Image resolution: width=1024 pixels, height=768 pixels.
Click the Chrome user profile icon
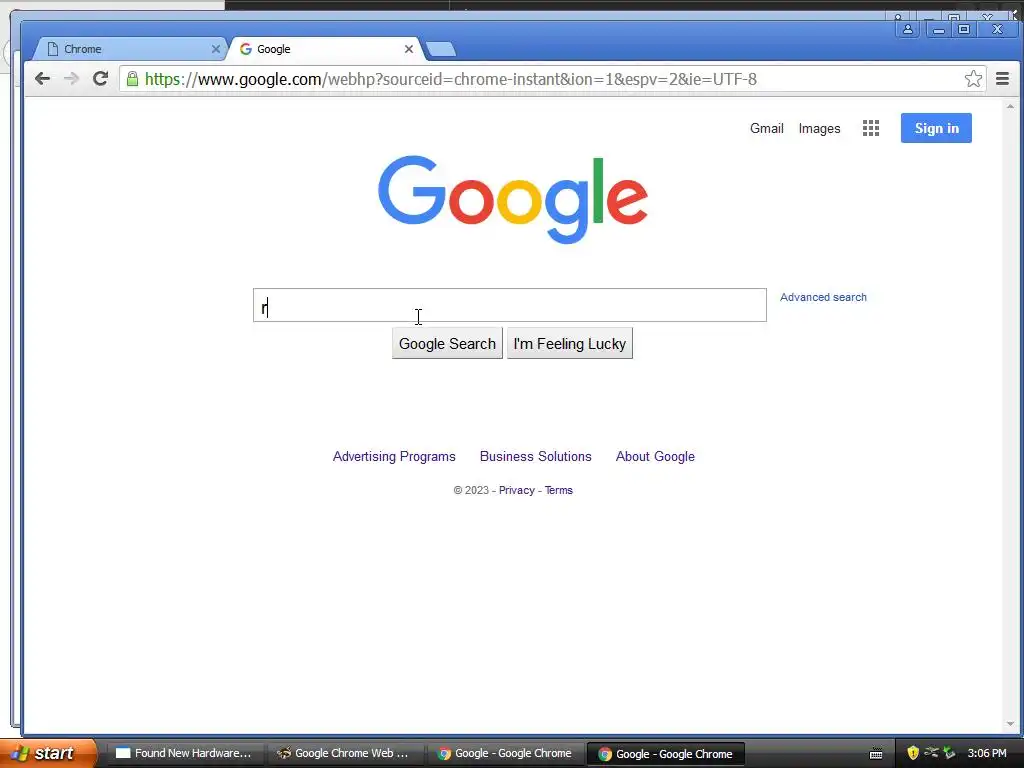click(908, 29)
